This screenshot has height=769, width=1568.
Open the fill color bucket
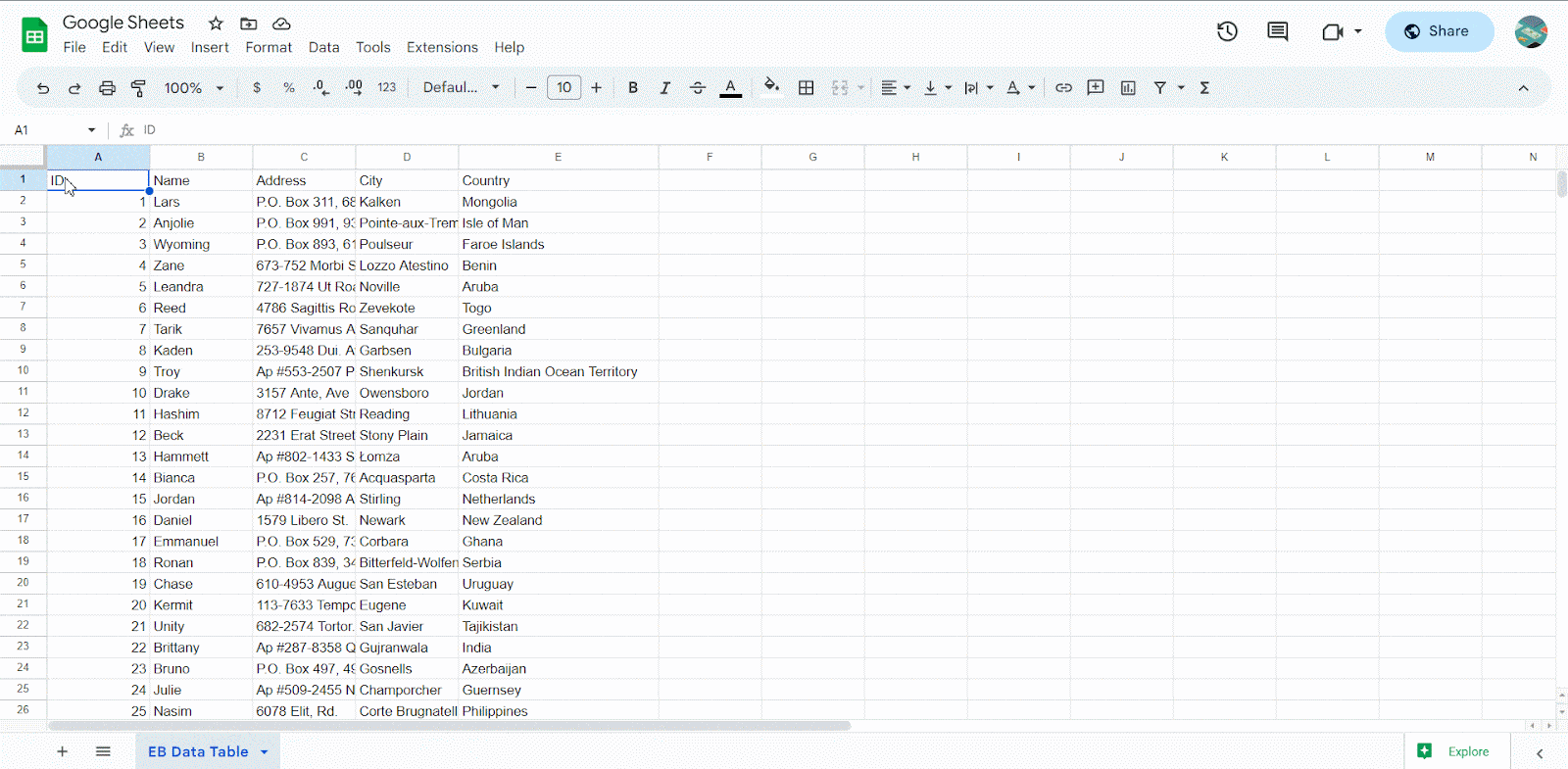point(772,86)
